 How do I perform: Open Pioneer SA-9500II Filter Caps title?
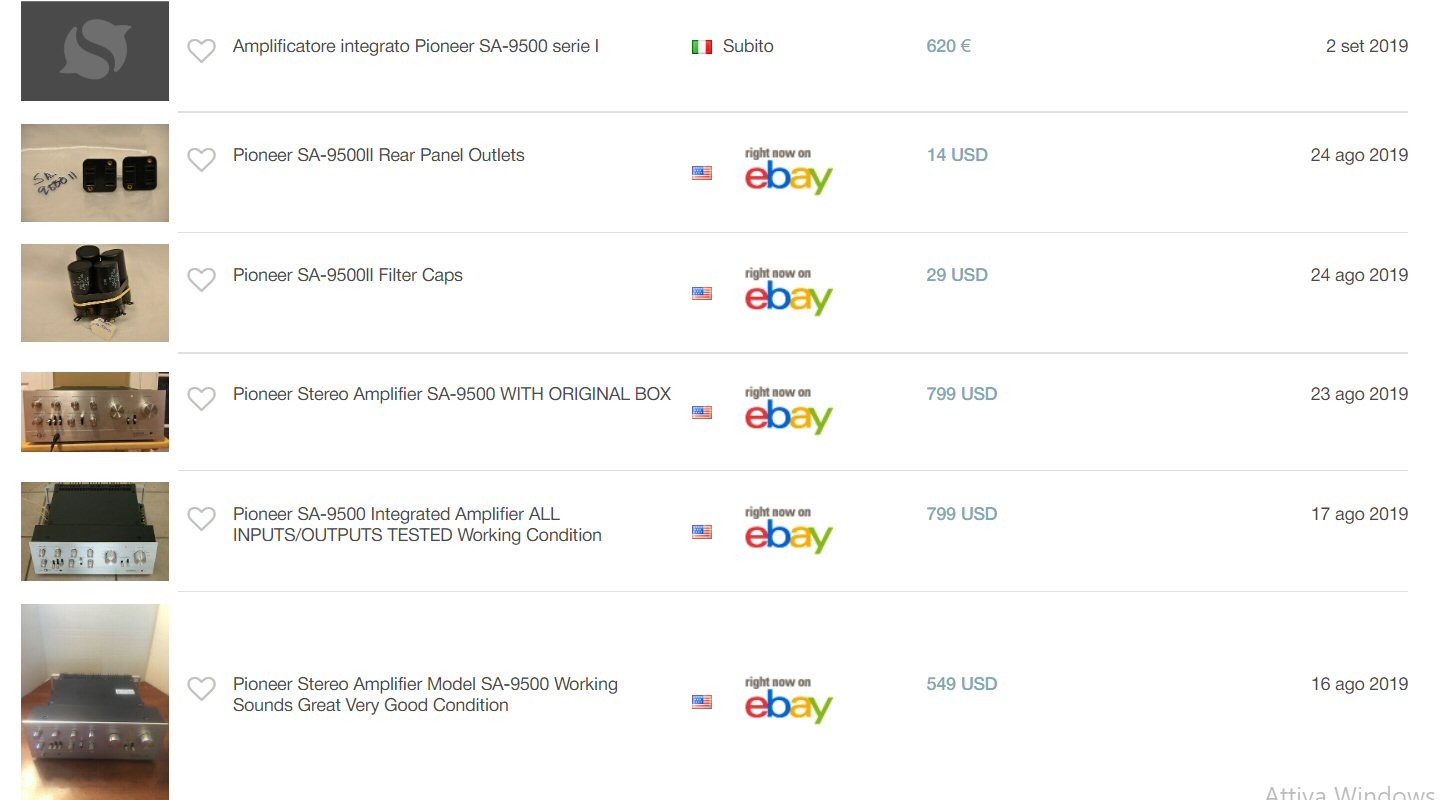coord(347,275)
